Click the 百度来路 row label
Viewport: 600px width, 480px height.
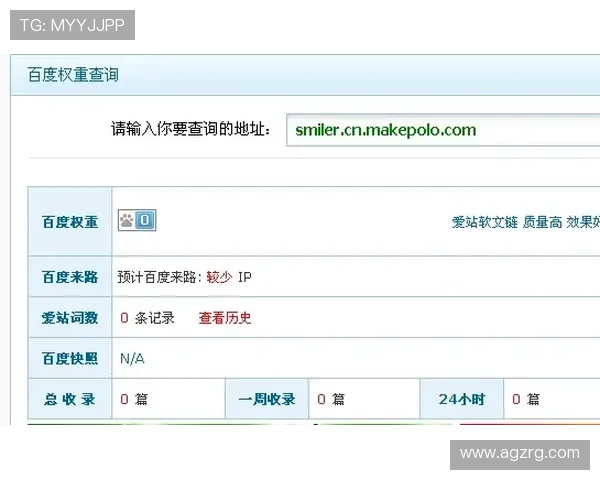click(x=70, y=277)
